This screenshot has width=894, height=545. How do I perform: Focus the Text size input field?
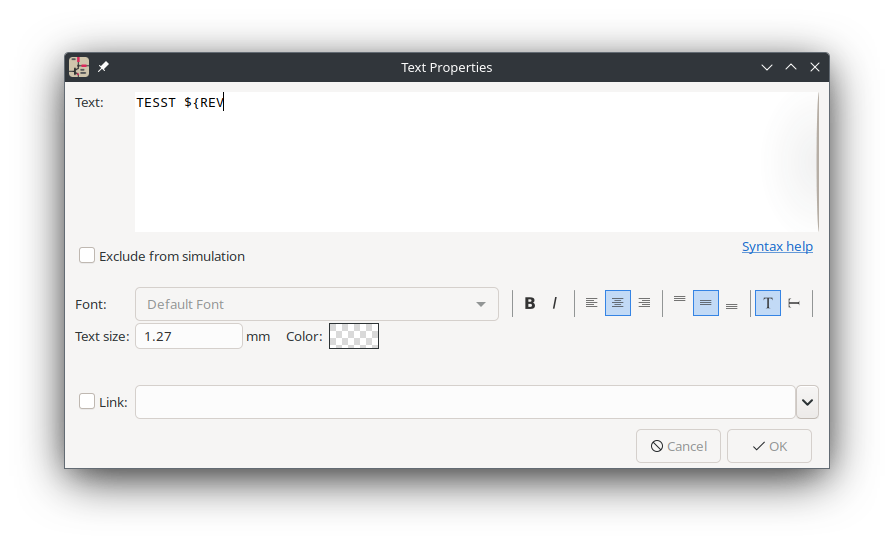pos(189,336)
